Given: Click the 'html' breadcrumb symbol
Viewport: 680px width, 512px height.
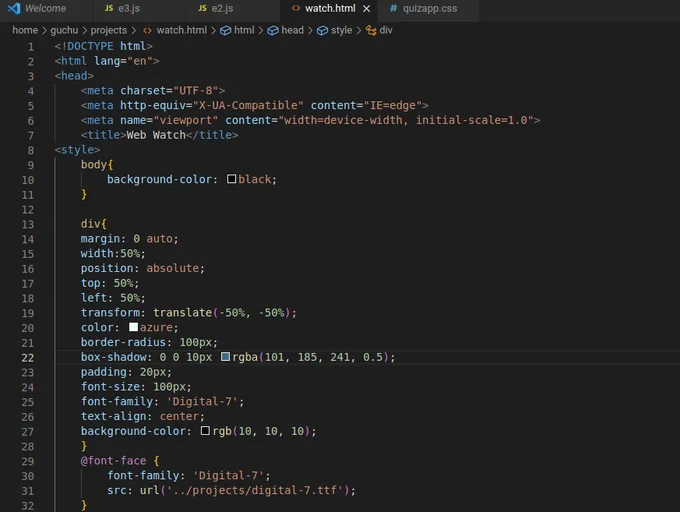Looking at the screenshot, I should 244,30.
